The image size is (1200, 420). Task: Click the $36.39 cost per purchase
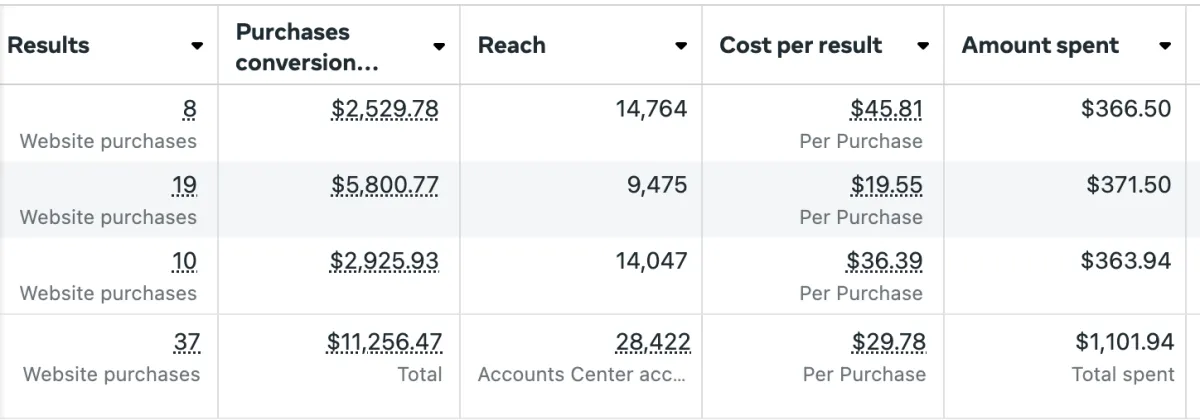(884, 261)
